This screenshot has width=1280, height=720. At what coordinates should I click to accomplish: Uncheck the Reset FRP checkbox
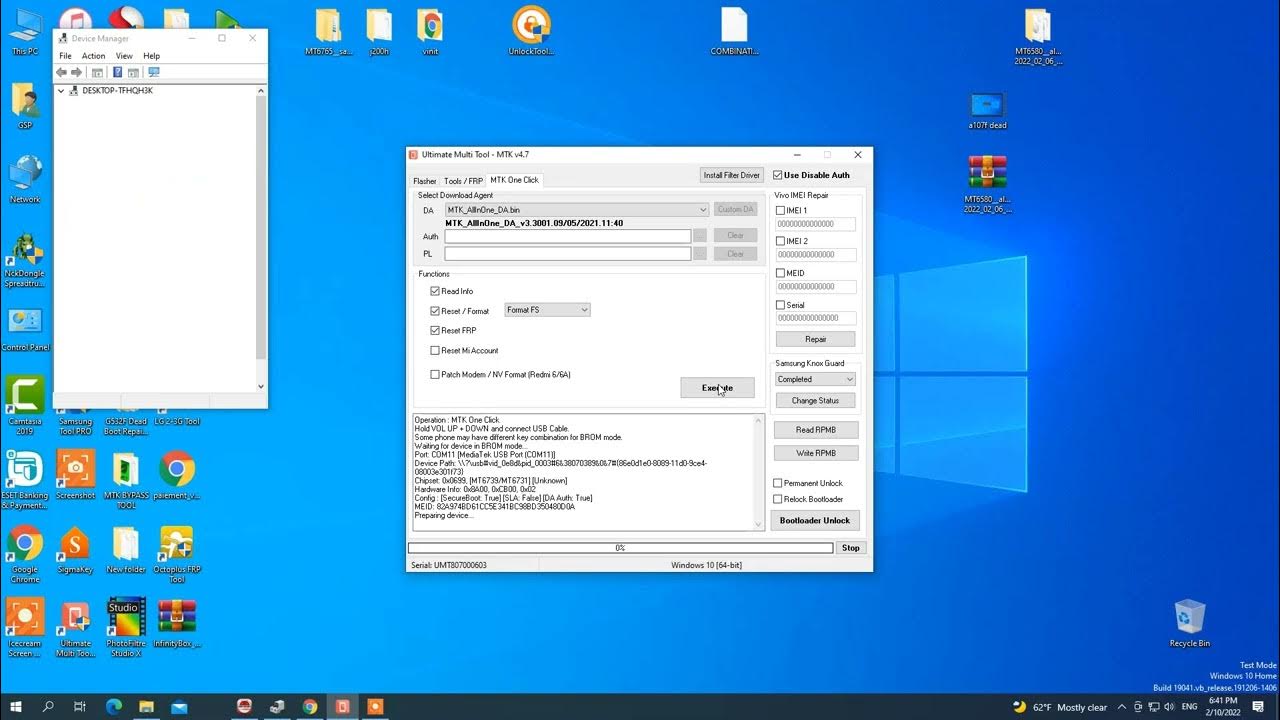[435, 330]
